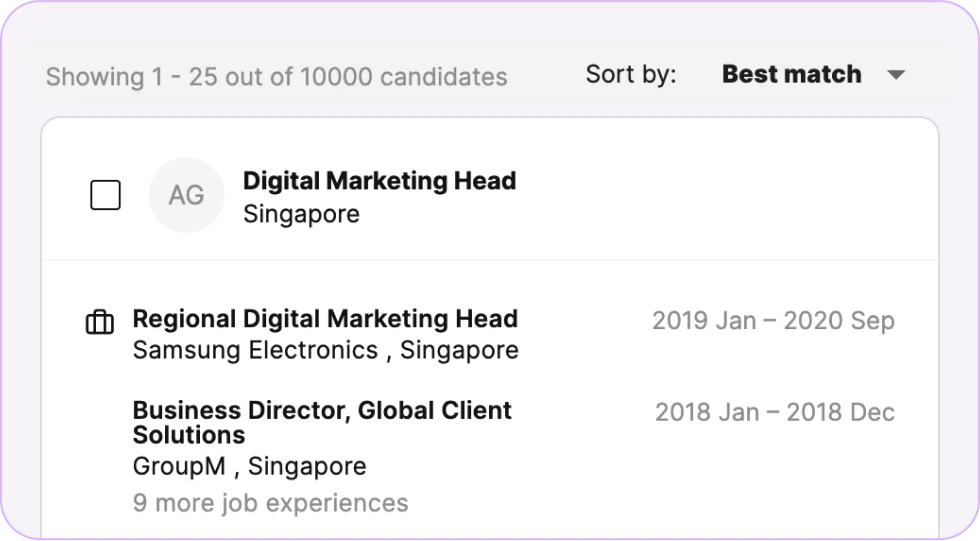The image size is (980, 541).
Task: Open the Best match sort dropdown
Action: pyautogui.click(x=791, y=75)
